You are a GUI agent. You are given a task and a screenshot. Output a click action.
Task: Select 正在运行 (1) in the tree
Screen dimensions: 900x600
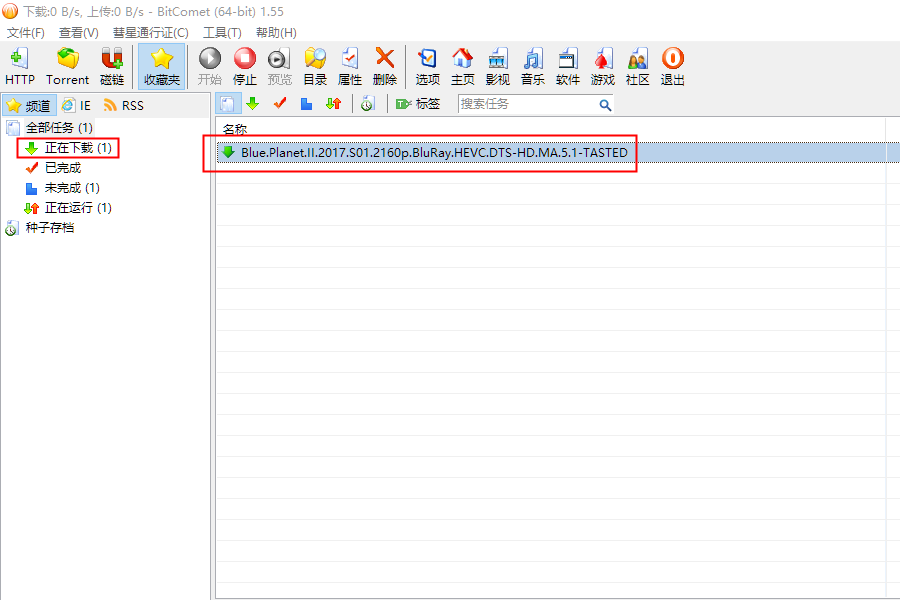[68, 208]
